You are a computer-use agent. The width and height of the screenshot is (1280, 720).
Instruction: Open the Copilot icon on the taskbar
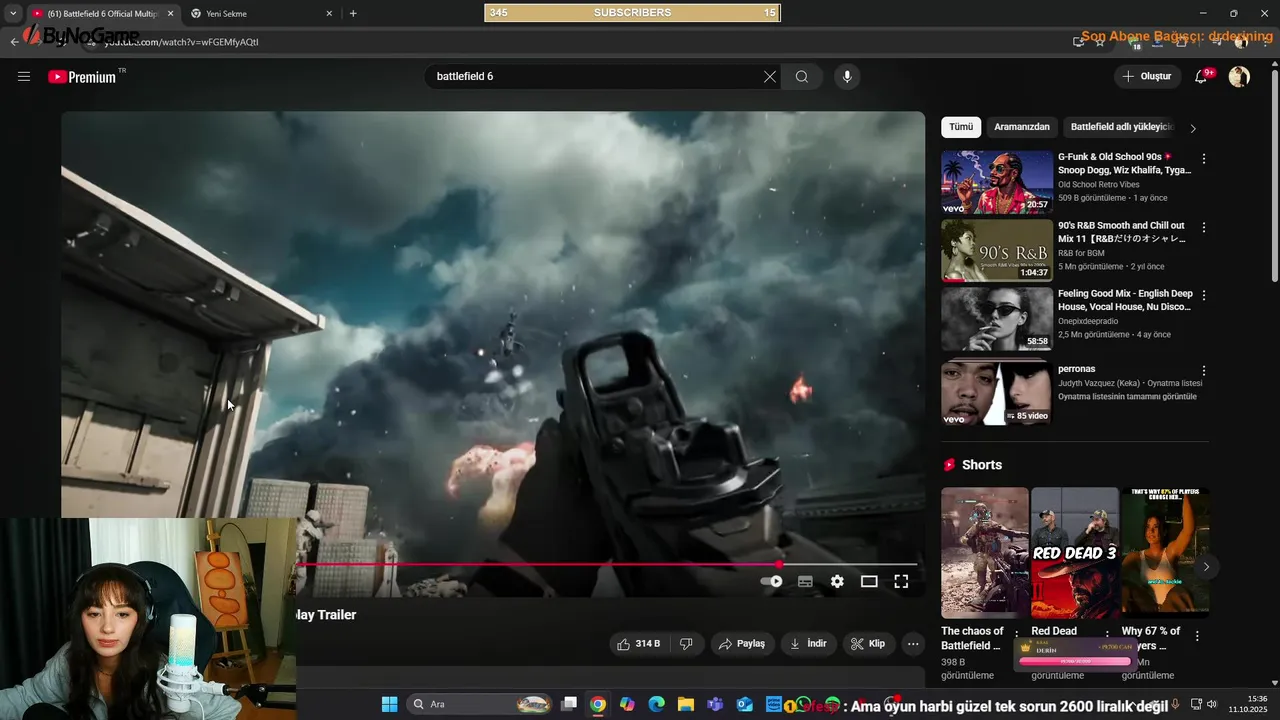[627, 705]
